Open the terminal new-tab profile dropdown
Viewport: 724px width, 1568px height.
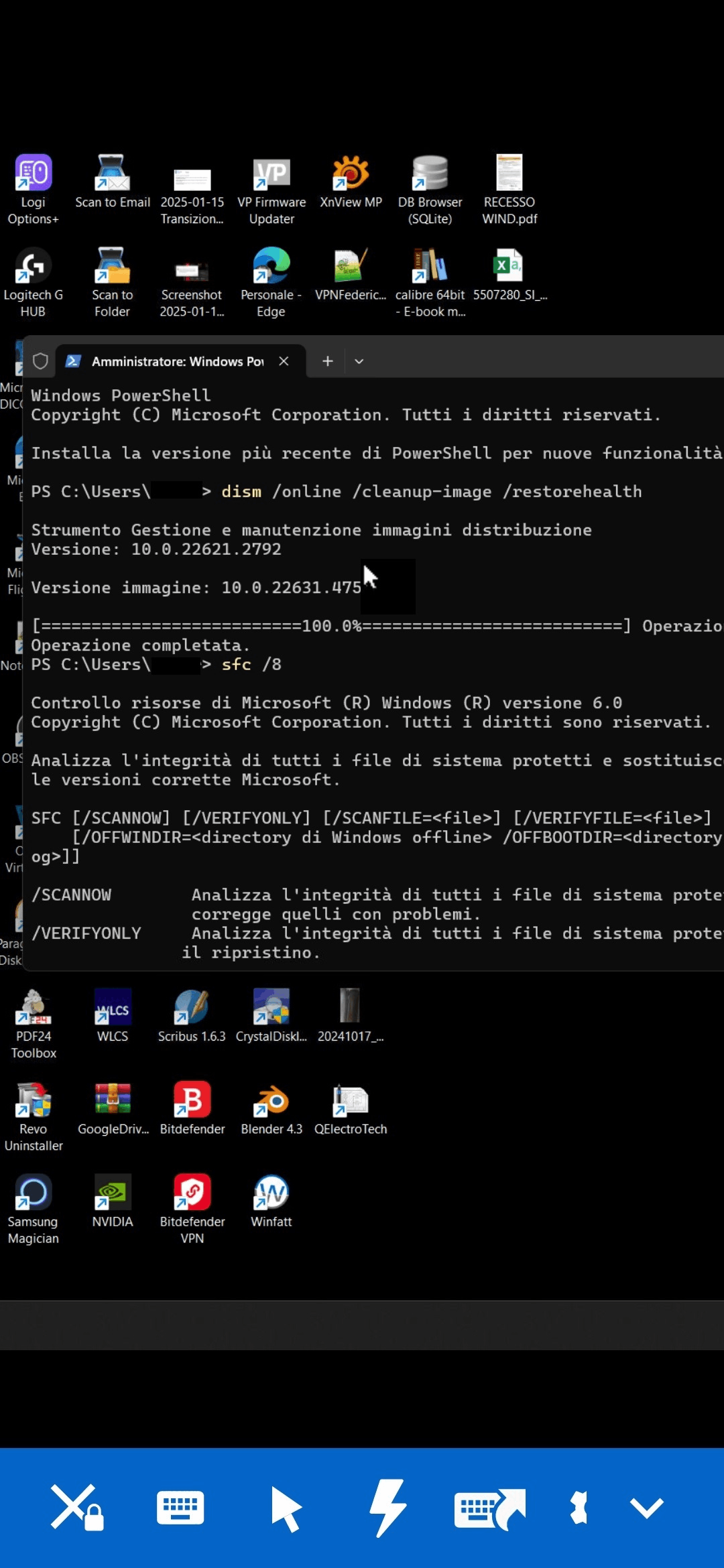coord(359,361)
